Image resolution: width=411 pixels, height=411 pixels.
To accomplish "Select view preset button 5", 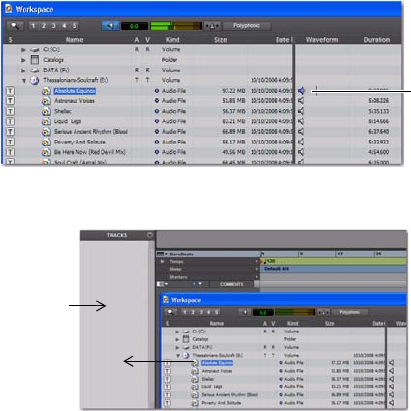I will pos(75,26).
